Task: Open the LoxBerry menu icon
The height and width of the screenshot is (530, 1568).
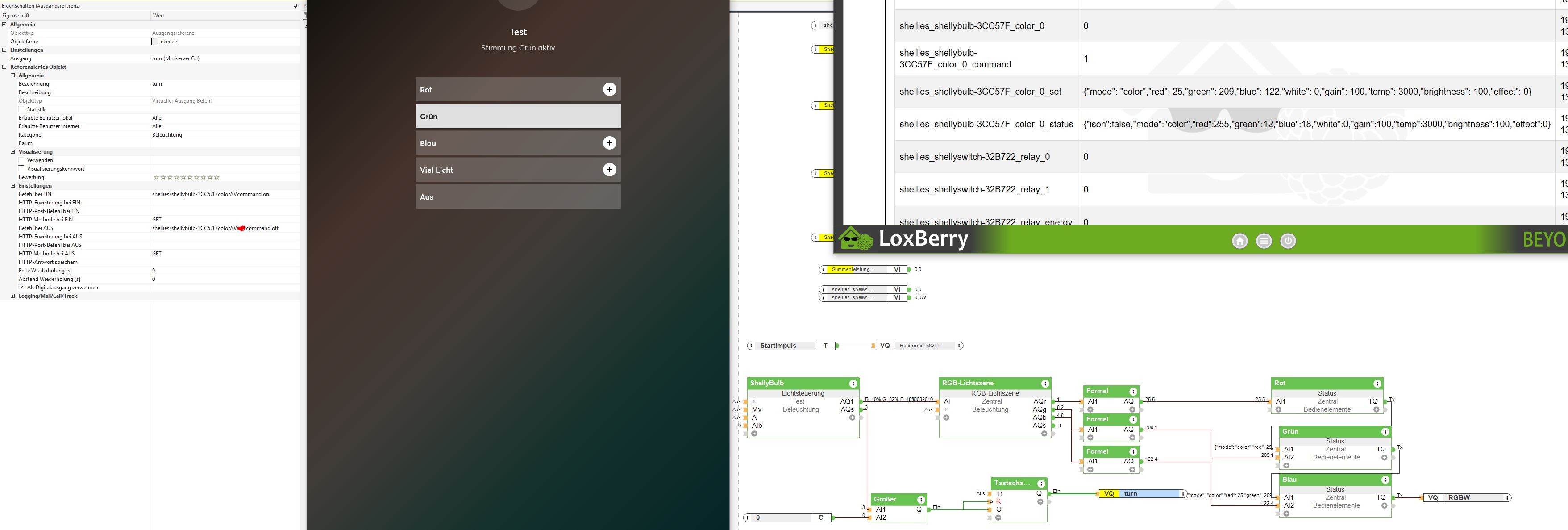Action: click(1264, 241)
